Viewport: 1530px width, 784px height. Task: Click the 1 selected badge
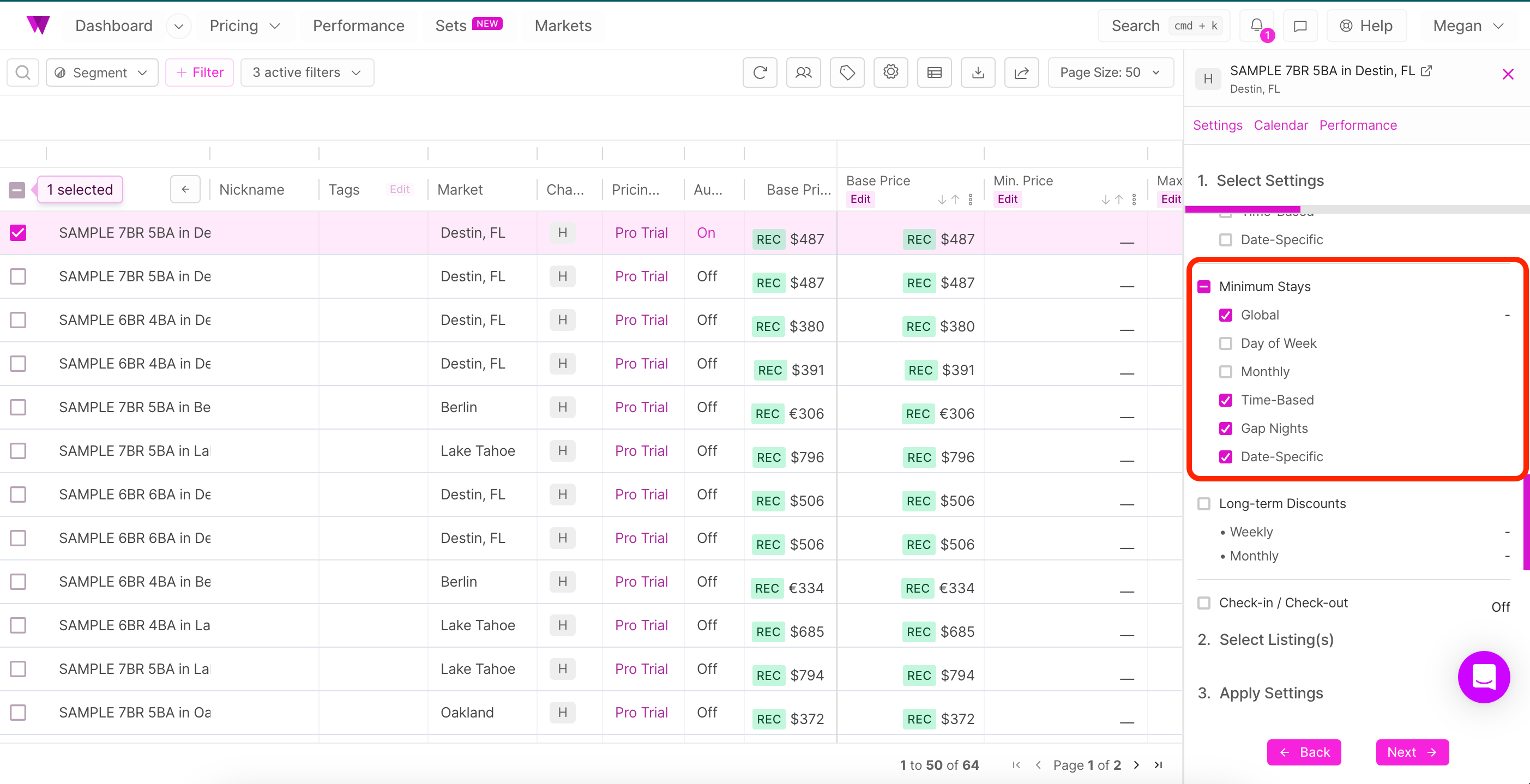point(80,190)
